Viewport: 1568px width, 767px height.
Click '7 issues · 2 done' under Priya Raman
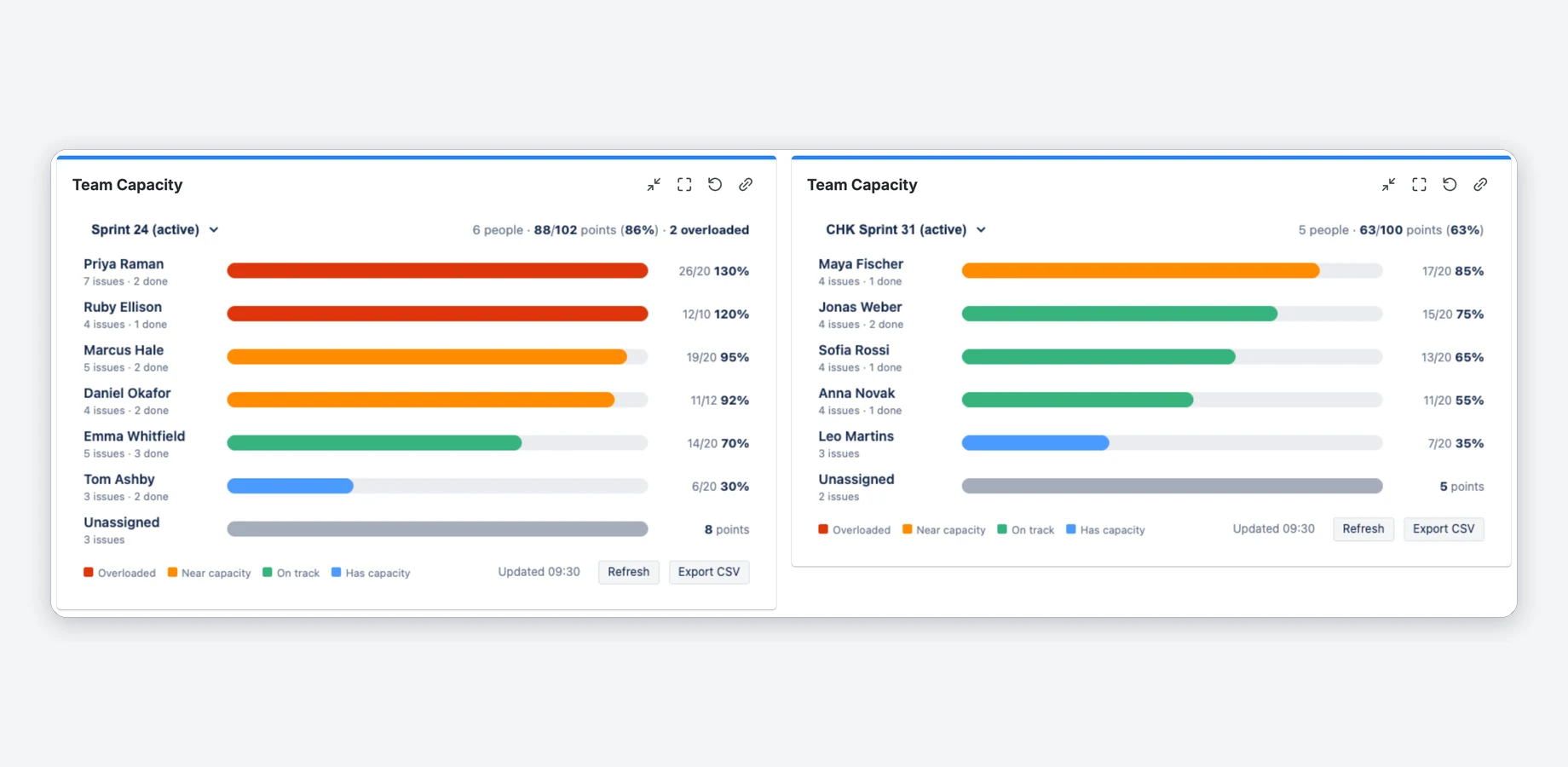coord(125,281)
